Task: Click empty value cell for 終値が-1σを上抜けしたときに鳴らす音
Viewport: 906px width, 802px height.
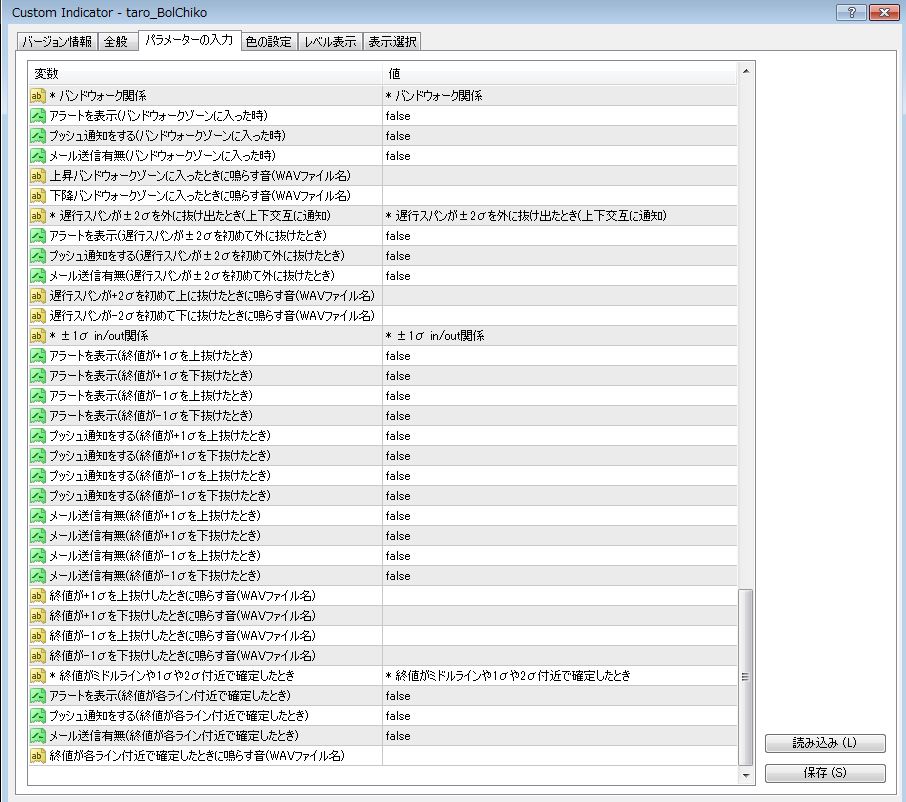Action: pos(560,636)
